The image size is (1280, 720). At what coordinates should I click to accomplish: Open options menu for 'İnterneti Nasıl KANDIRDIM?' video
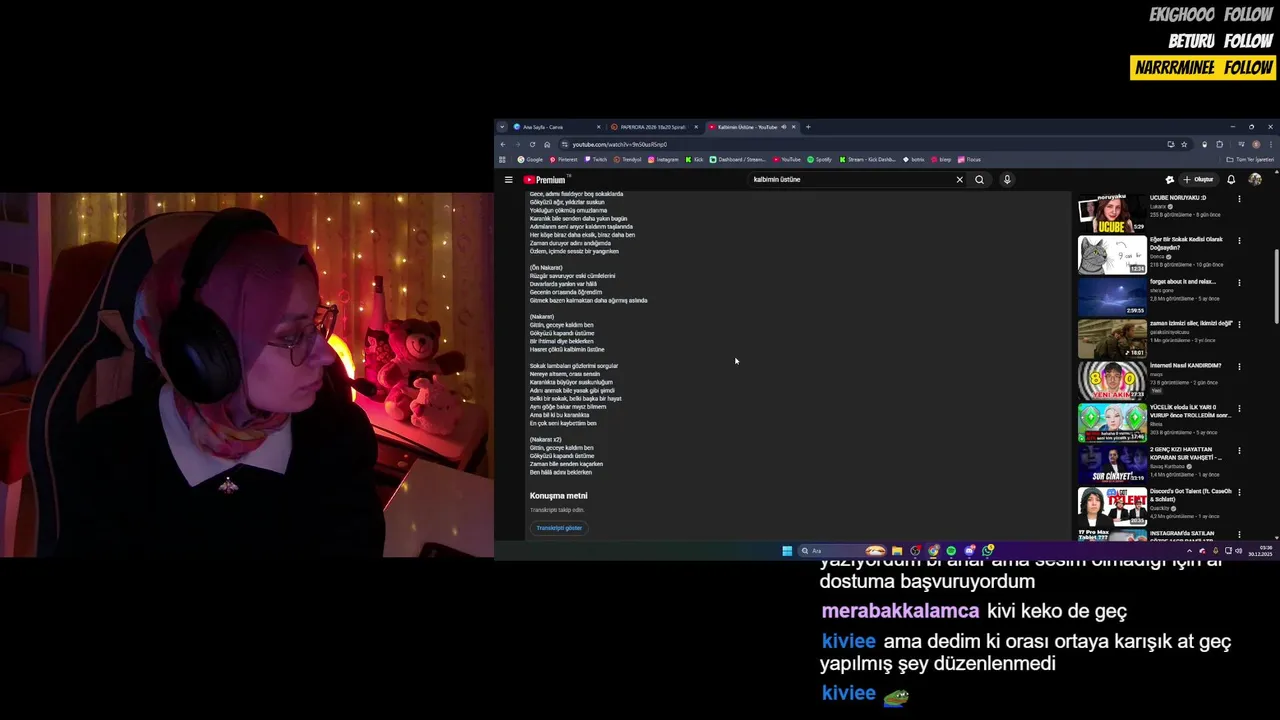point(1239,367)
